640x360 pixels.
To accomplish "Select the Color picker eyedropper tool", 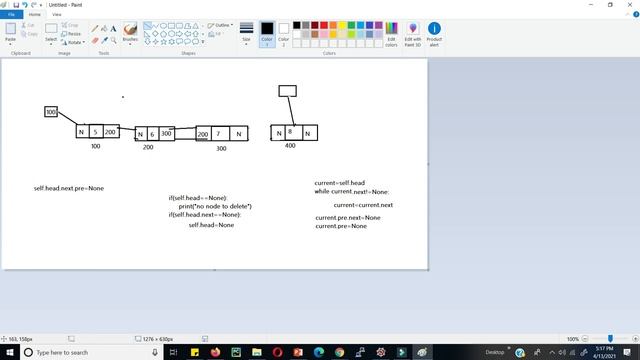I will coord(104,40).
